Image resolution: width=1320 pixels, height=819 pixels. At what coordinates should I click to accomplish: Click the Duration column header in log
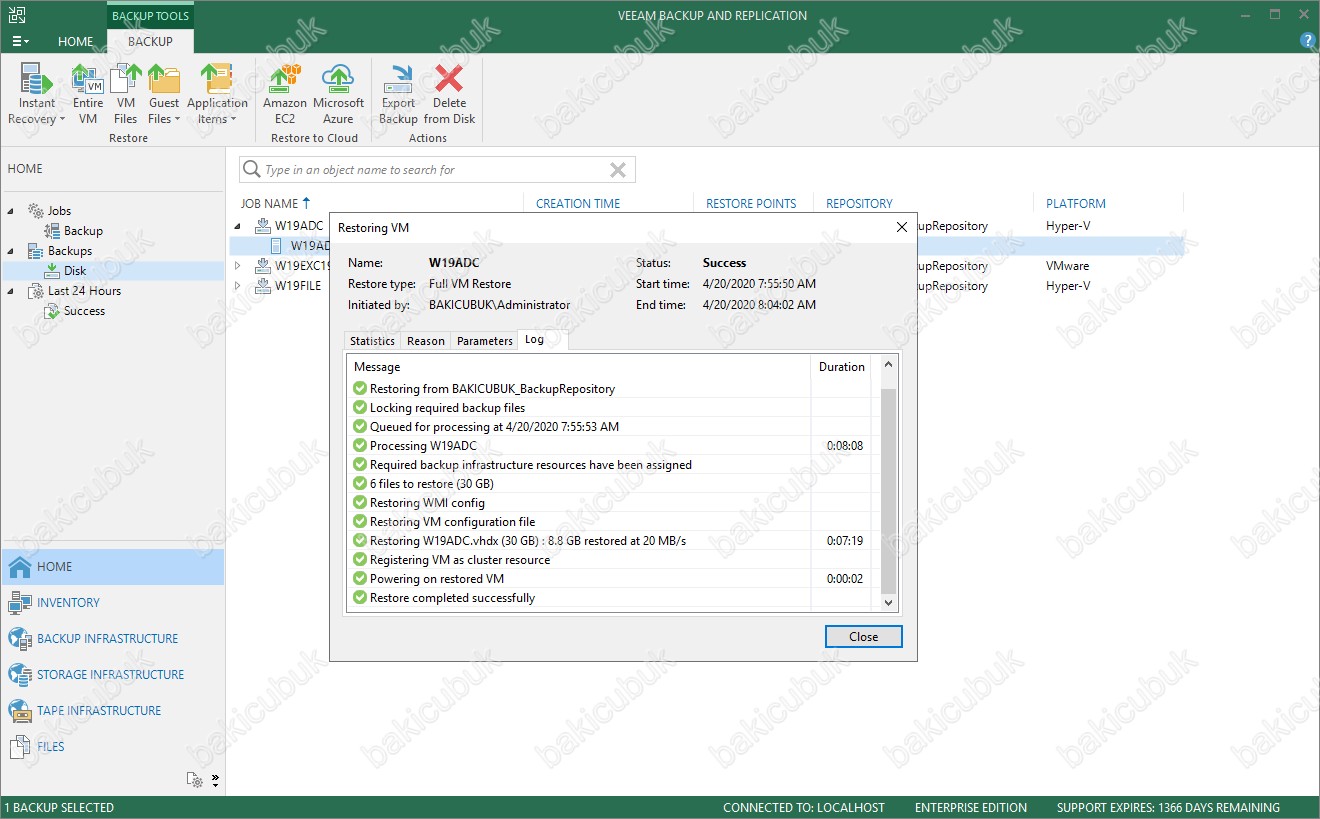[x=841, y=367]
